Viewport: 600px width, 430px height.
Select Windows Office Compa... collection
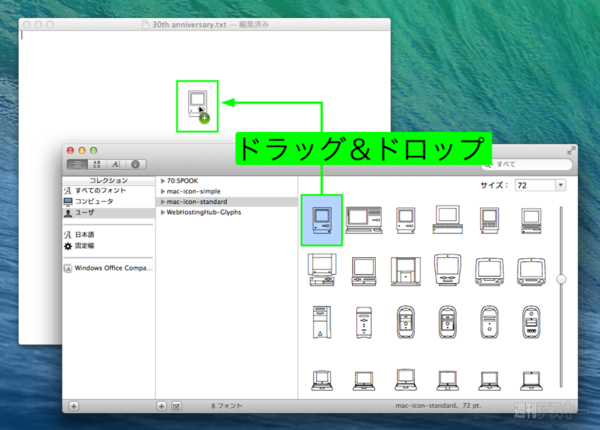(x=109, y=268)
